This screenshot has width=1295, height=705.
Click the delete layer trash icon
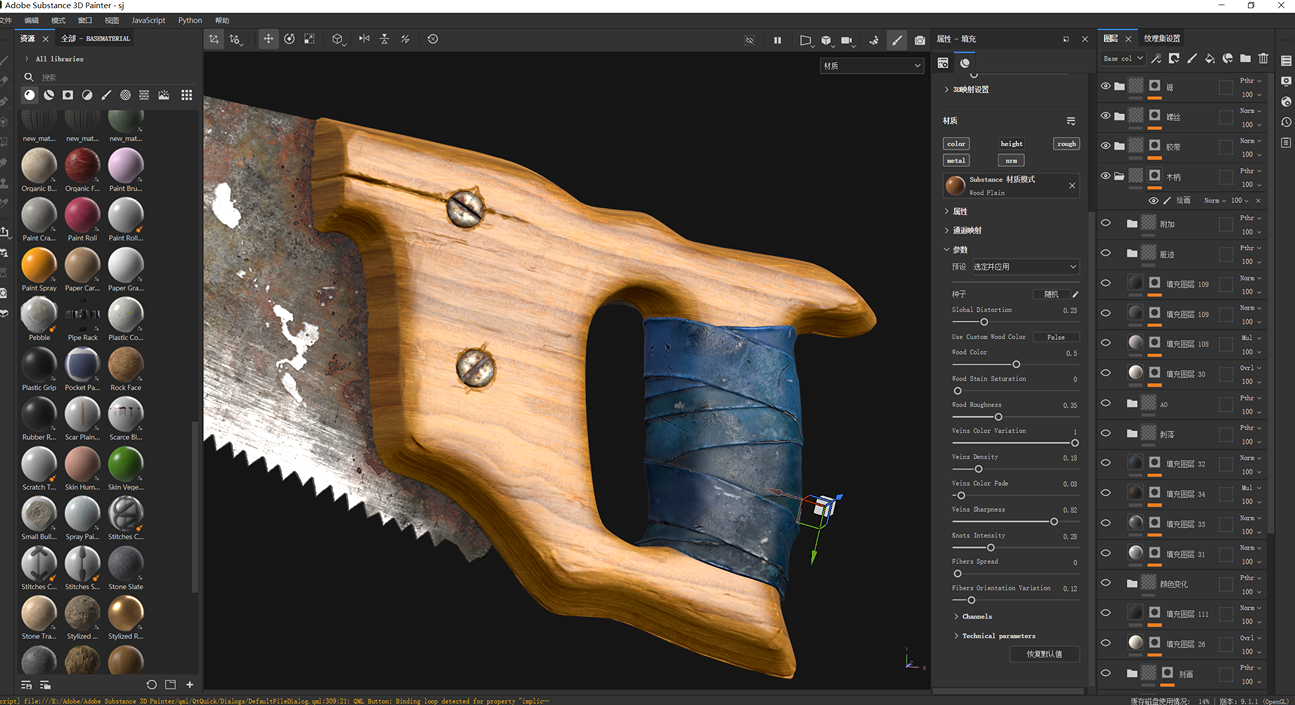coord(1263,59)
